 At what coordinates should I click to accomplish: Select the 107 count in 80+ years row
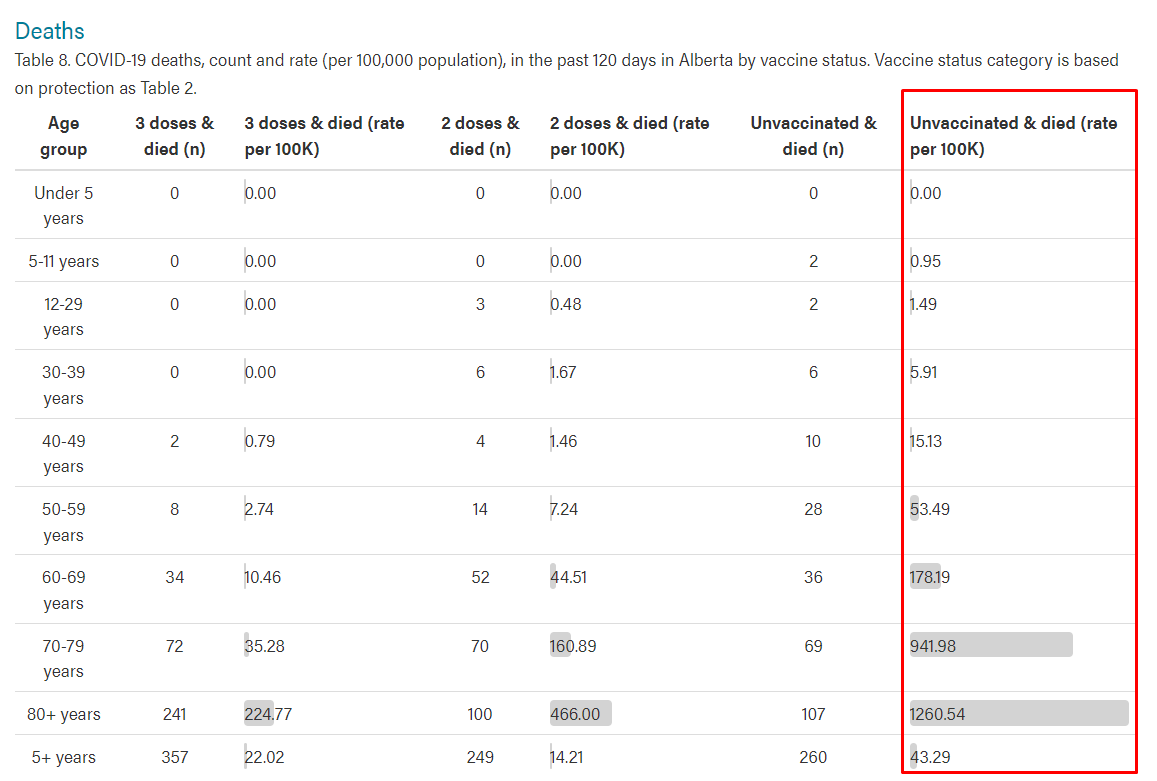813,715
